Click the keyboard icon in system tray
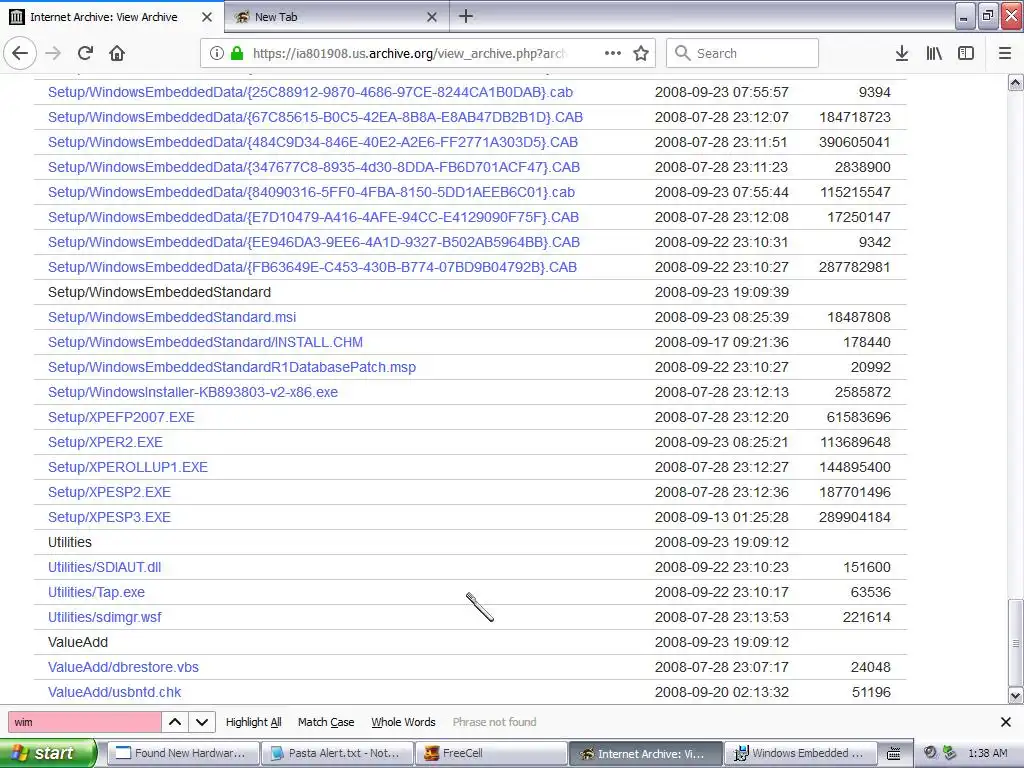 [894, 754]
